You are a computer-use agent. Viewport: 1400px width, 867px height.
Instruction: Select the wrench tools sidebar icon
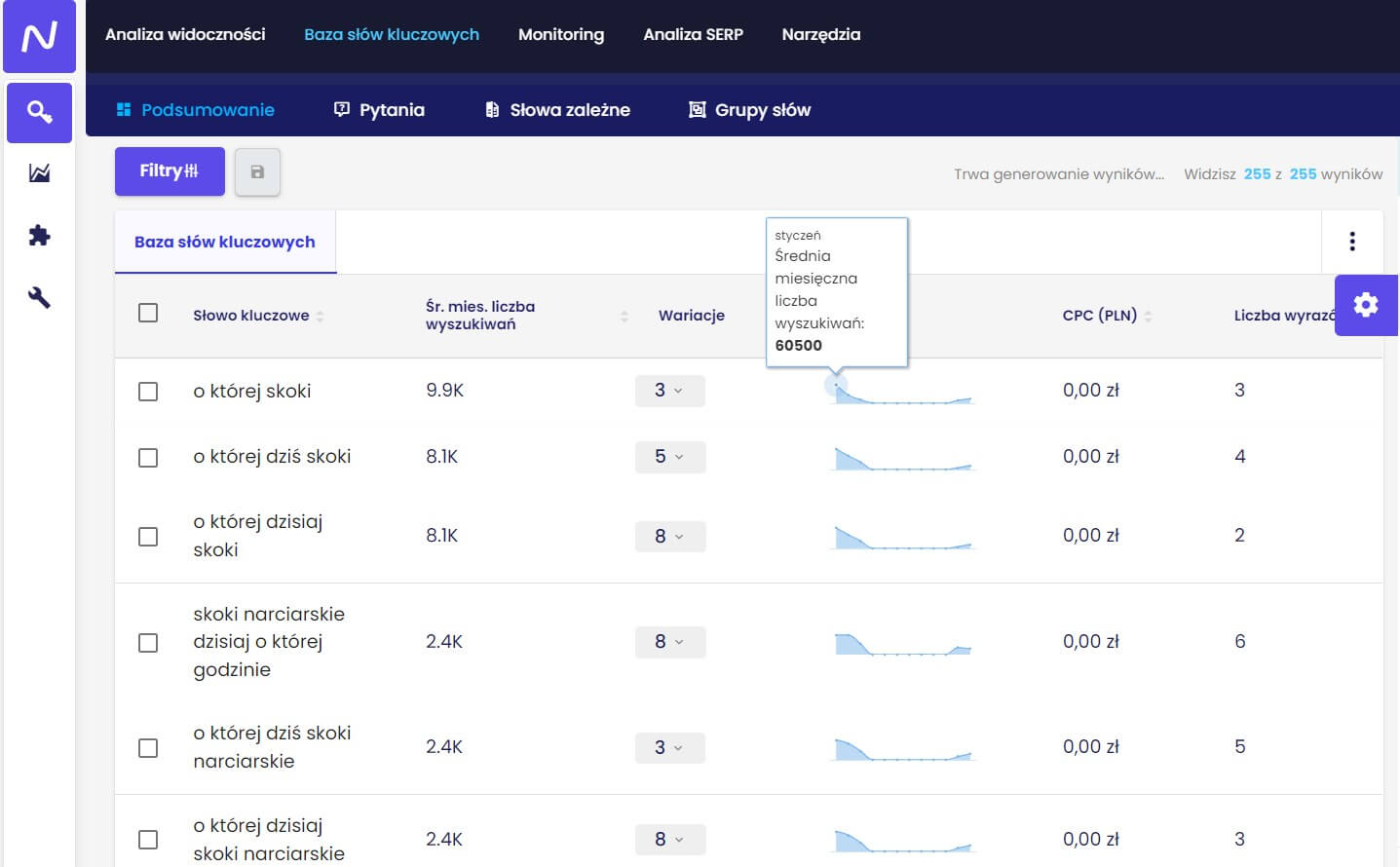(39, 298)
